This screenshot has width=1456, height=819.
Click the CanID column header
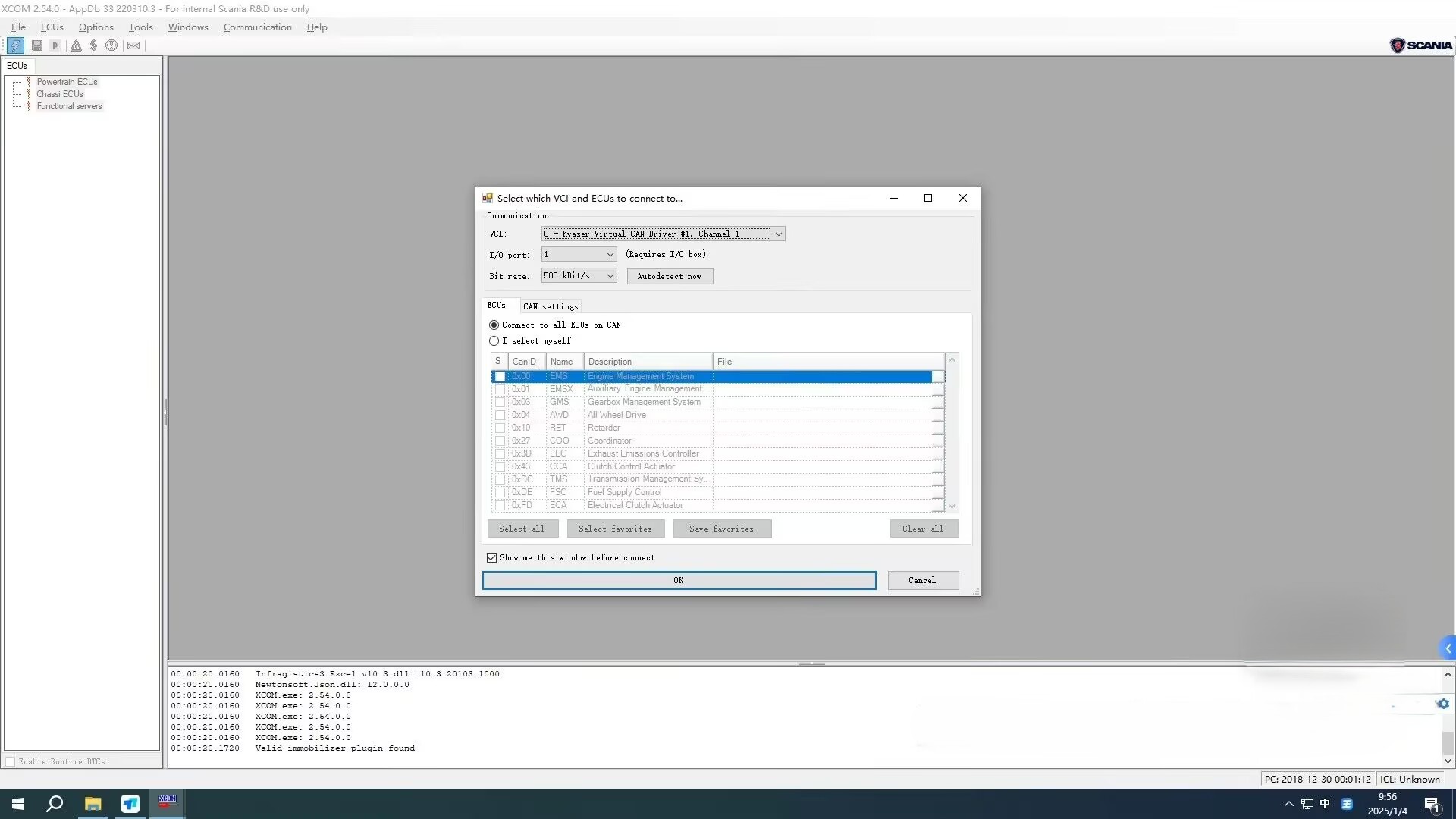coord(527,362)
